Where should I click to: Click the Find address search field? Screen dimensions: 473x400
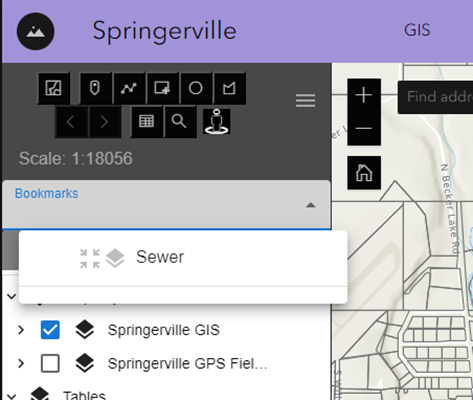point(435,97)
